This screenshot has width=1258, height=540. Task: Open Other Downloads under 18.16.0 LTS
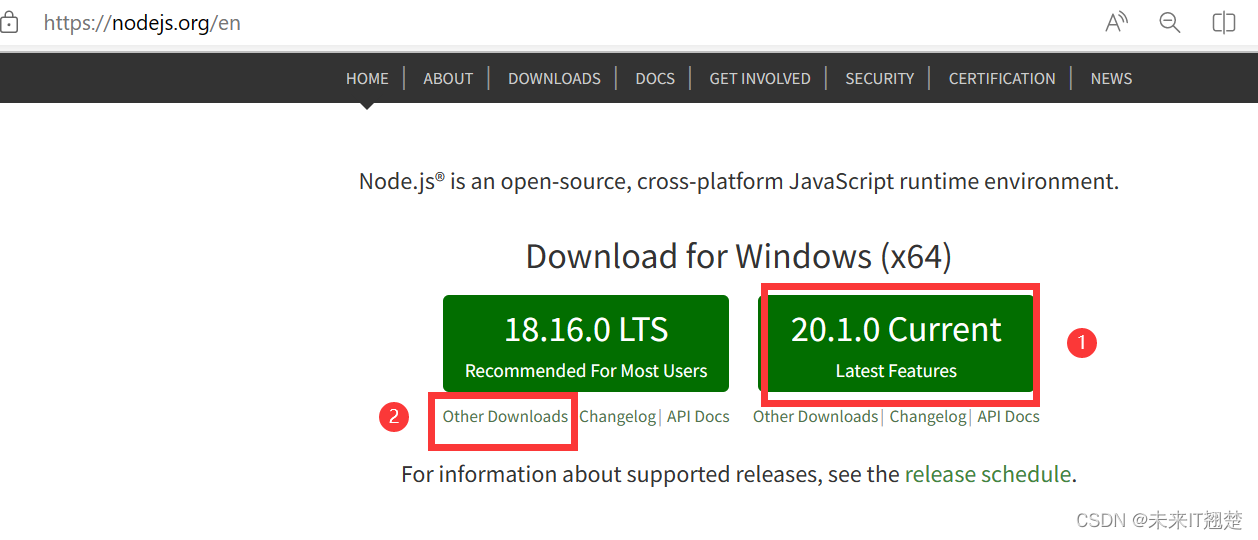[505, 417]
